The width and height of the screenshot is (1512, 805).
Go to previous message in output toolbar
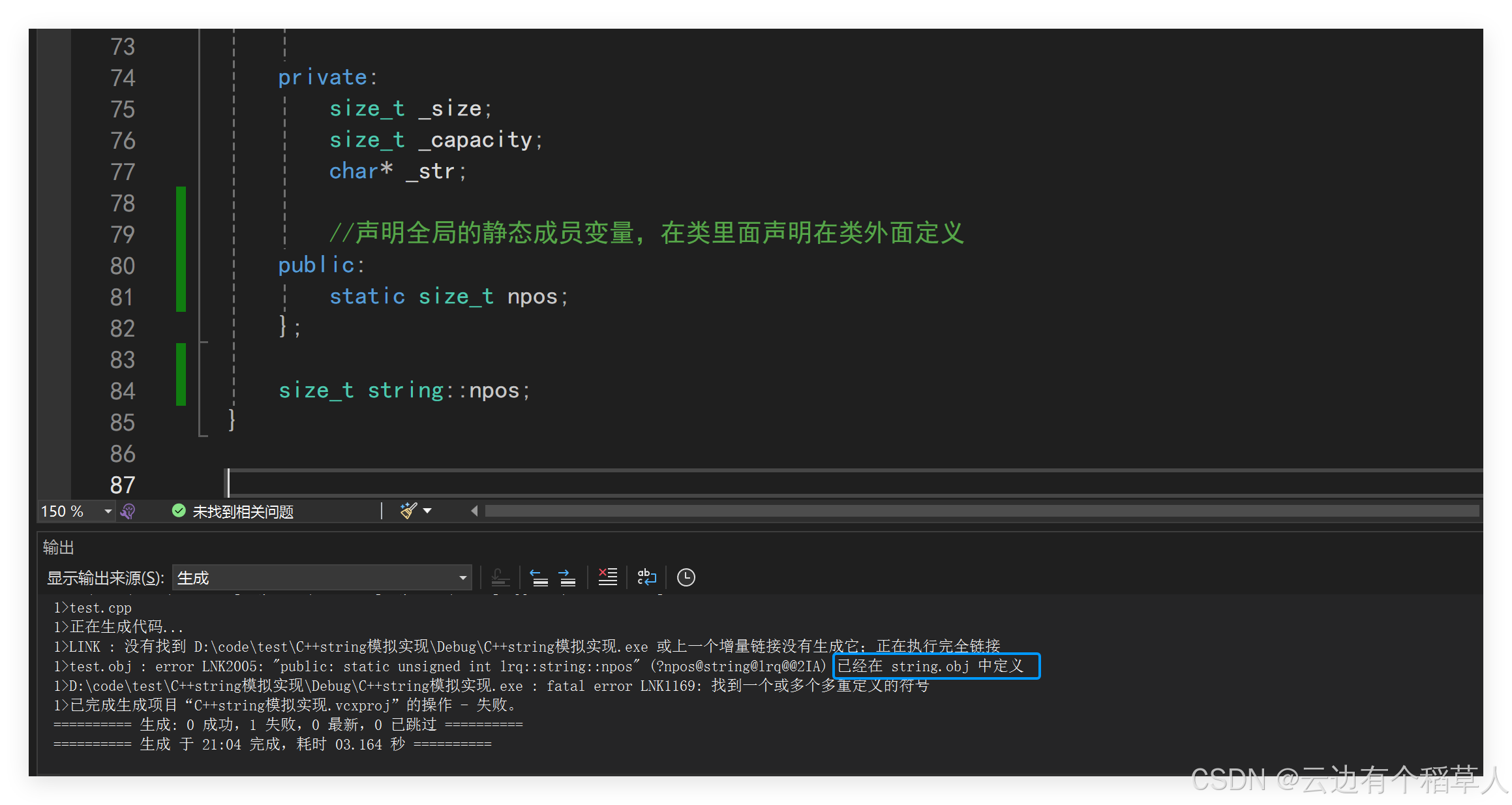click(x=539, y=577)
